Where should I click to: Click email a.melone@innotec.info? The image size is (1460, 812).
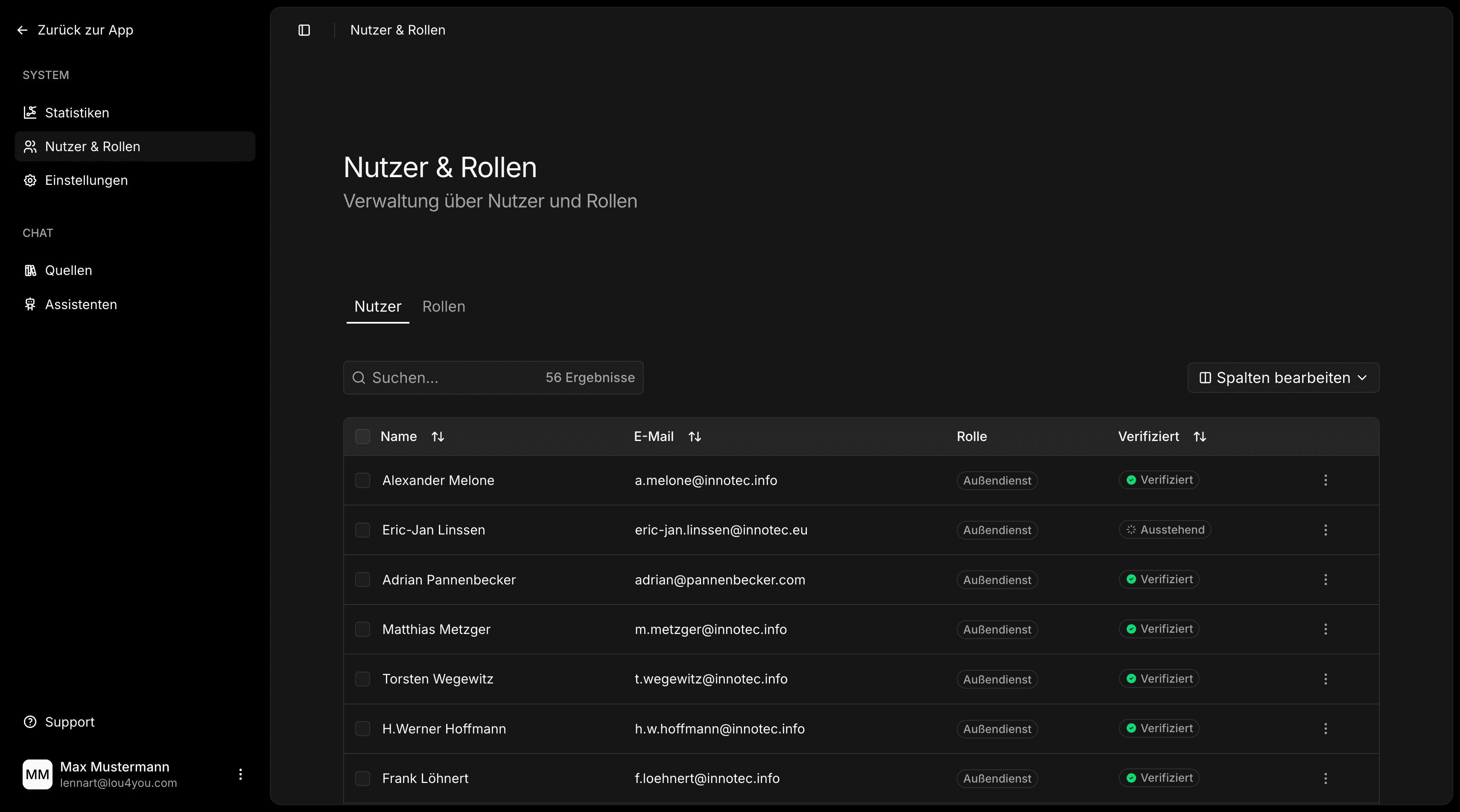(706, 481)
